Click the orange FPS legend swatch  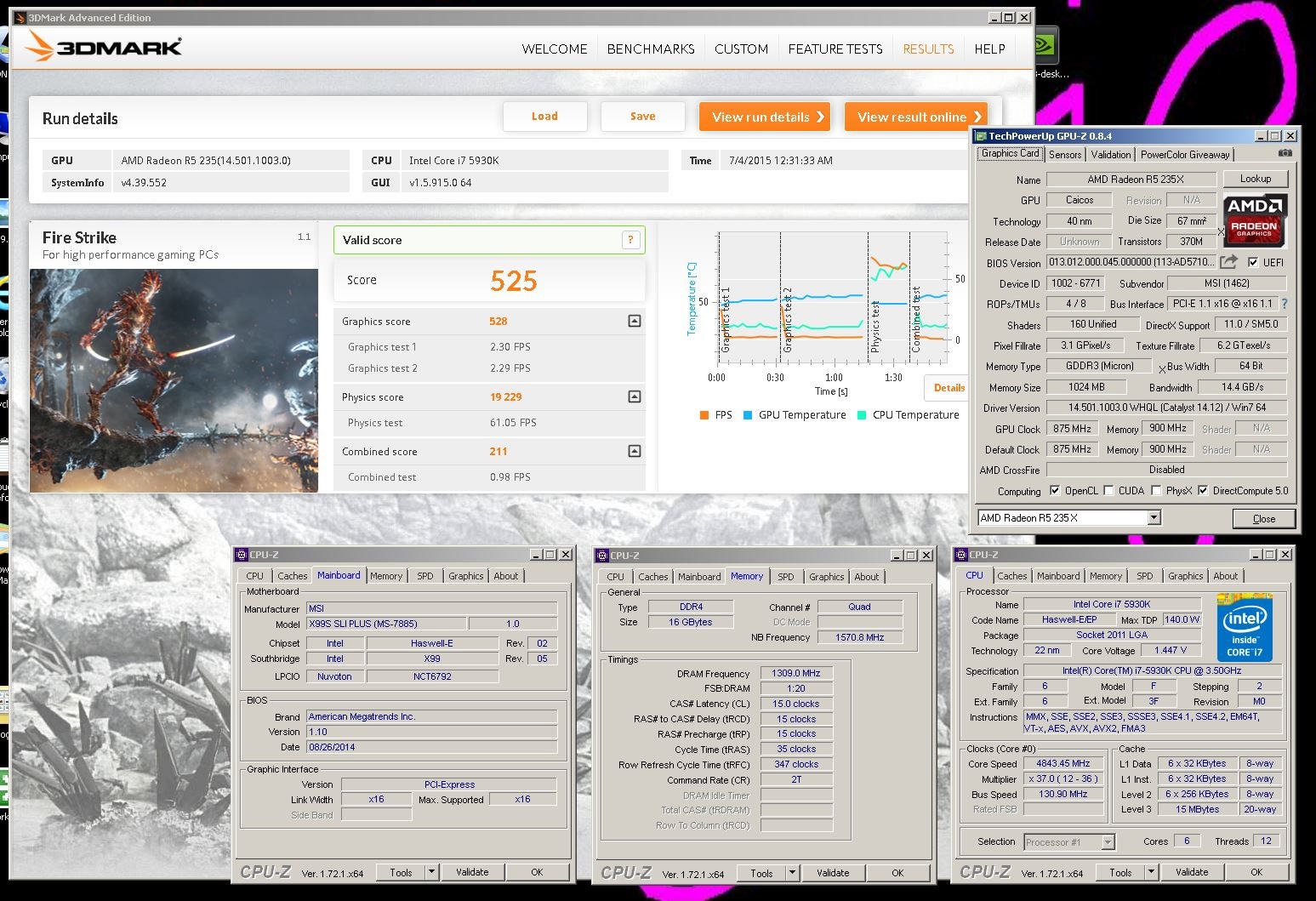coord(704,415)
